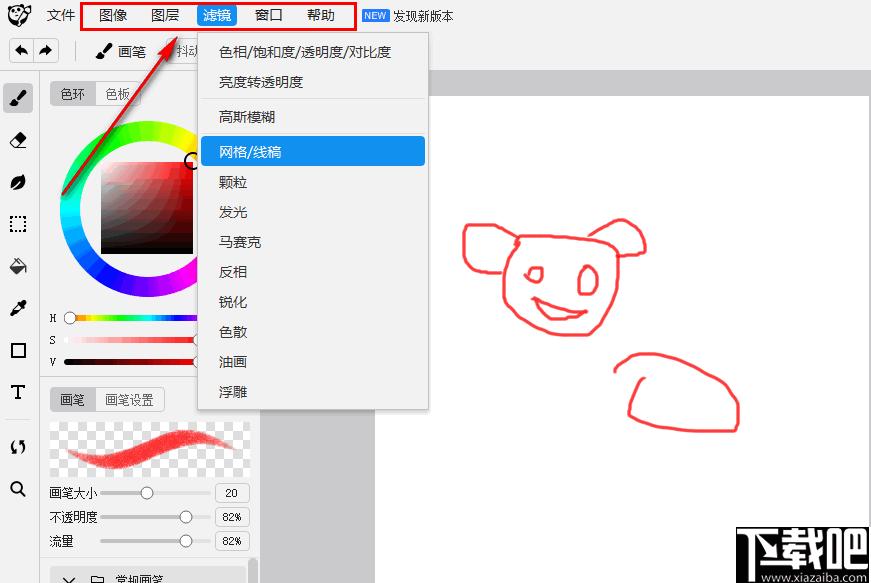Click the panda application logo
The width and height of the screenshot is (871, 583).
pyautogui.click(x=19, y=15)
